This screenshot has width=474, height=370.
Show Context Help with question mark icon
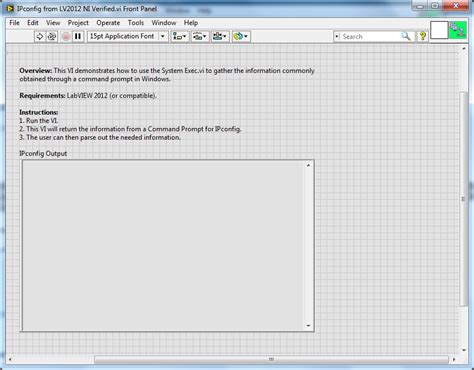[x=423, y=36]
